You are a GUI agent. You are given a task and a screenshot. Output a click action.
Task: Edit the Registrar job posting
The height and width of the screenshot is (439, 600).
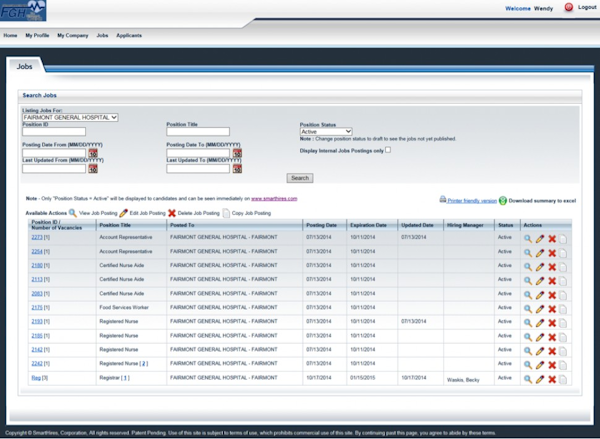540,379
